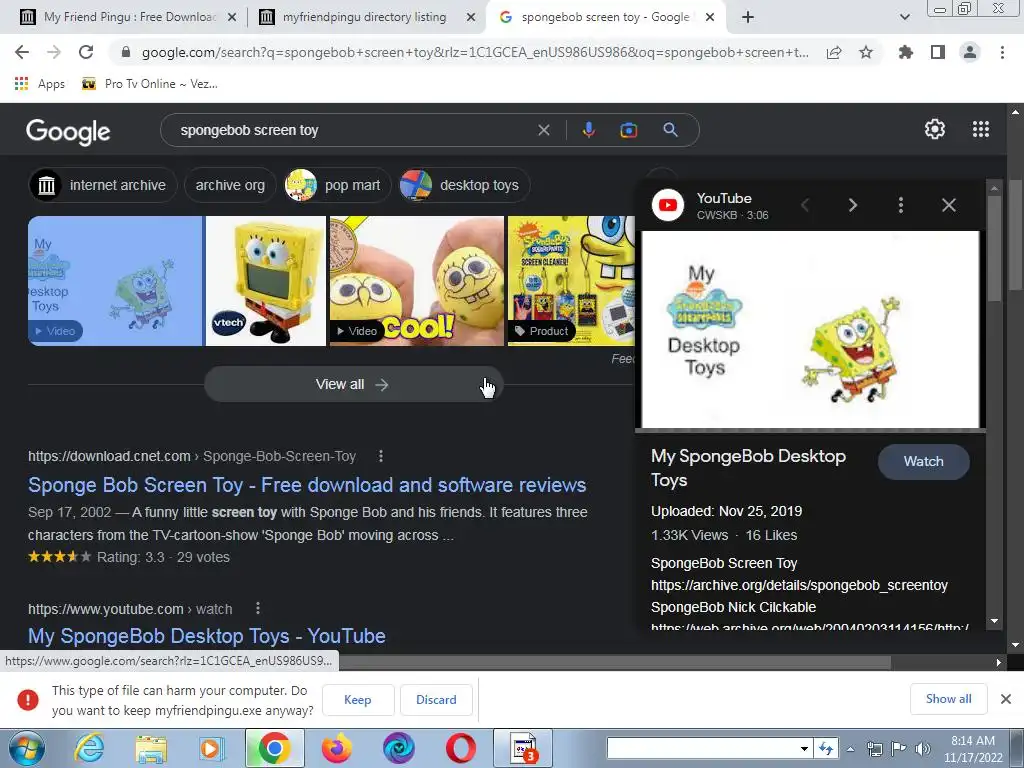Viewport: 1024px width, 768px height.
Task: Go to previous video in YouTube panel
Action: click(x=805, y=205)
